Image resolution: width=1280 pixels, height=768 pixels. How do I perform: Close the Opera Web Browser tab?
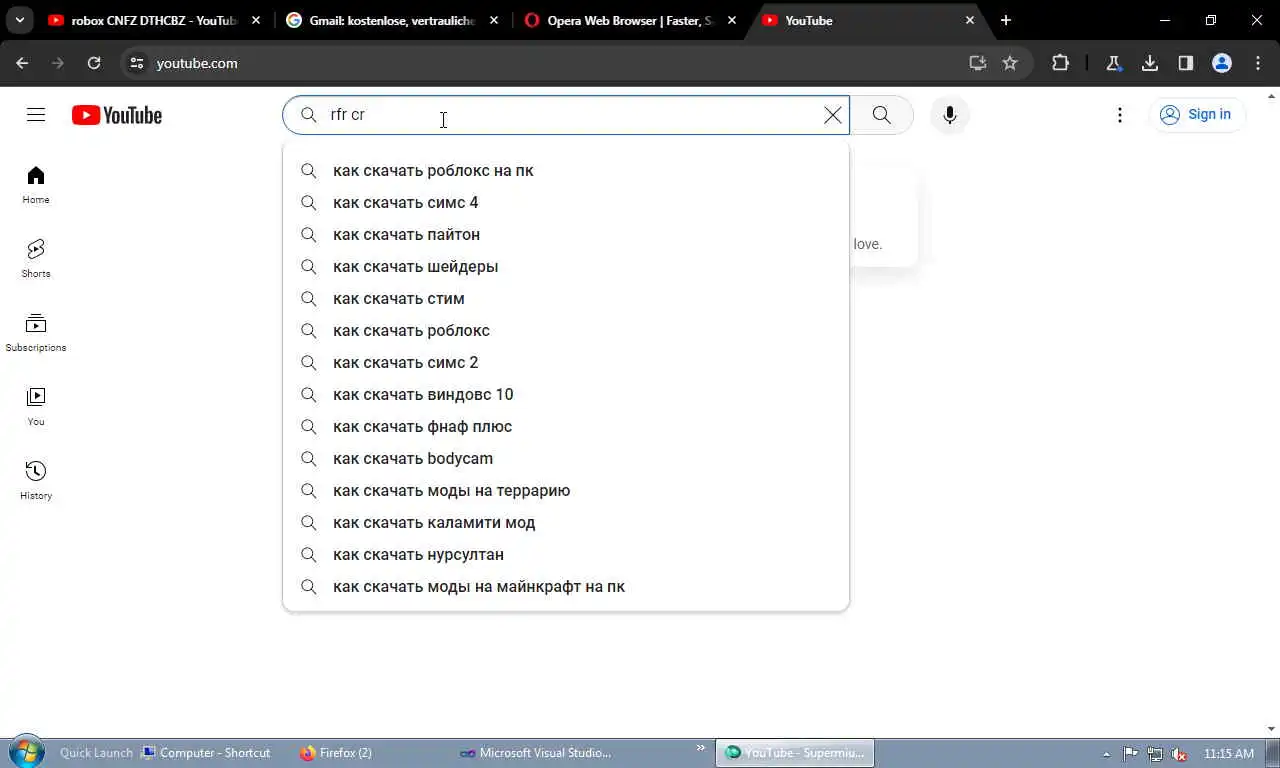coord(732,20)
